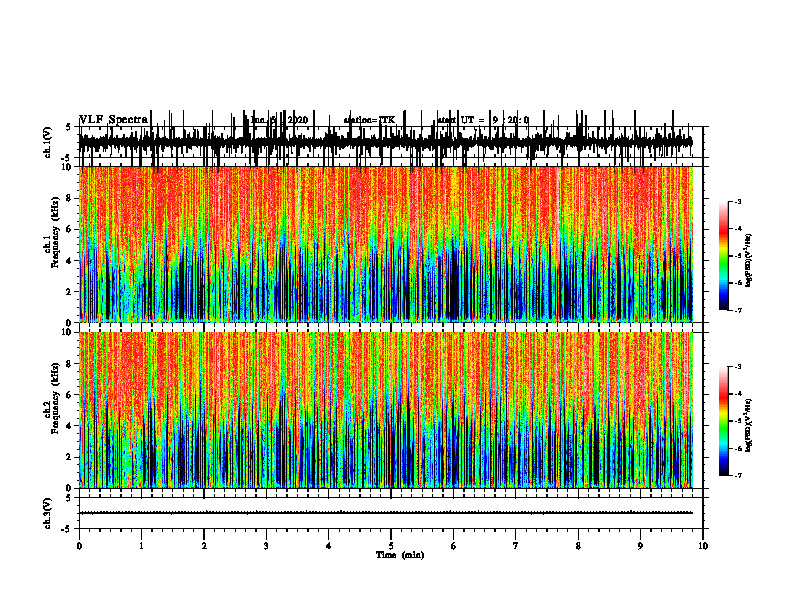Click the time axis tick label 0

pyautogui.click(x=79, y=546)
